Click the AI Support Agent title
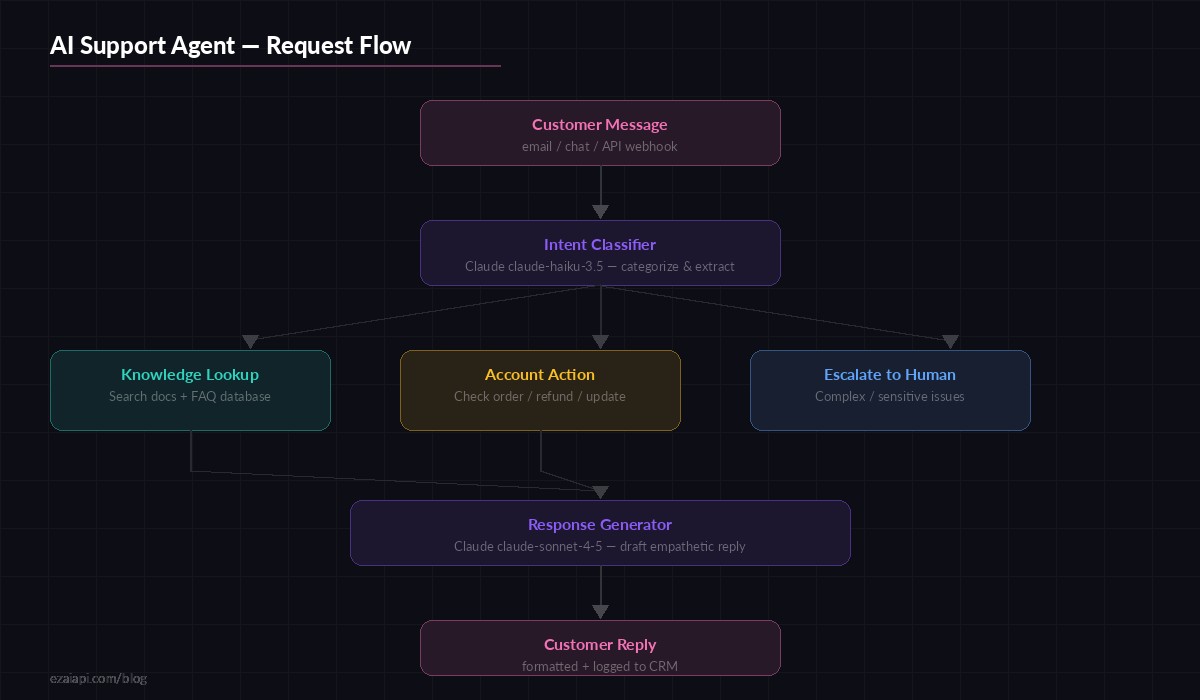Screen dimensions: 1200x700 231,45
